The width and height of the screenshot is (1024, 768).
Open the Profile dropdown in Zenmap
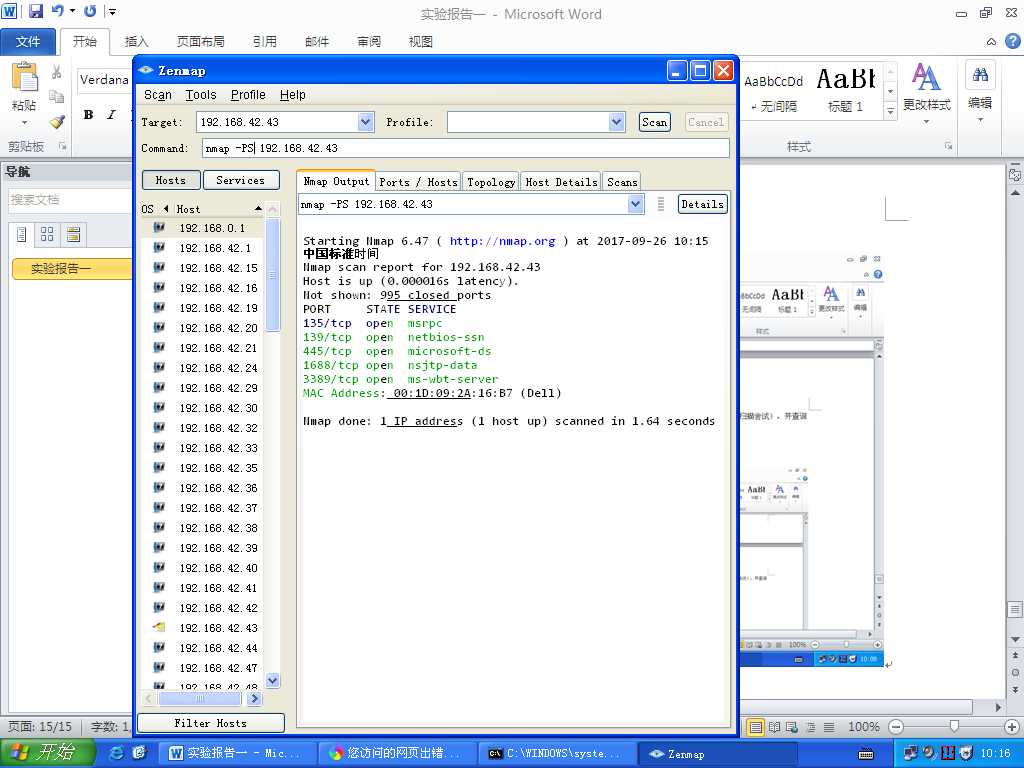[x=616, y=122]
